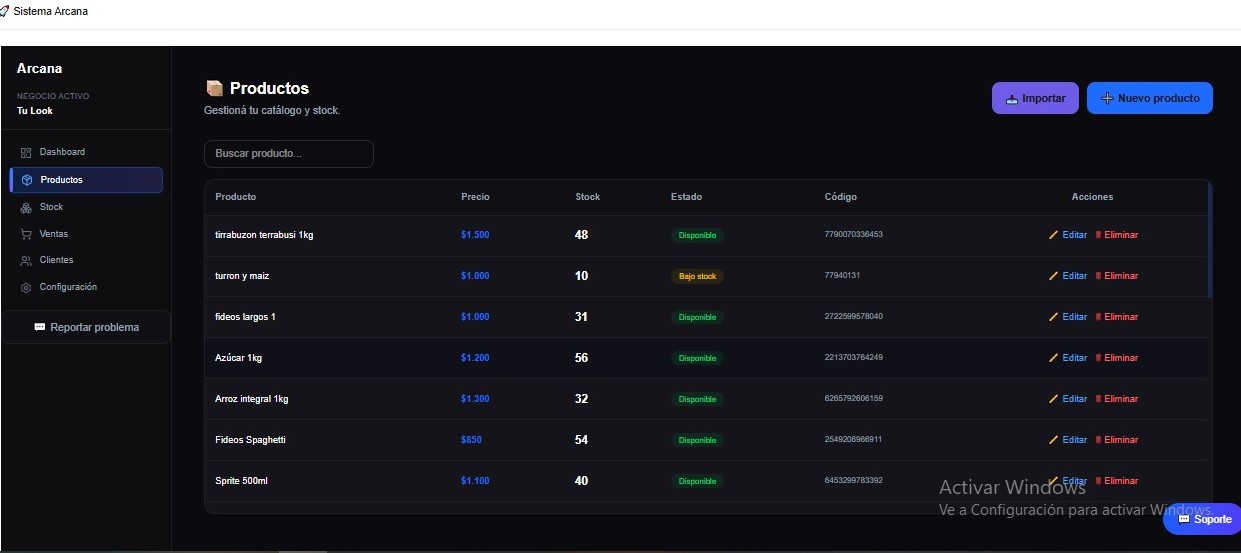Click the Configuración gear icon

coord(26,288)
